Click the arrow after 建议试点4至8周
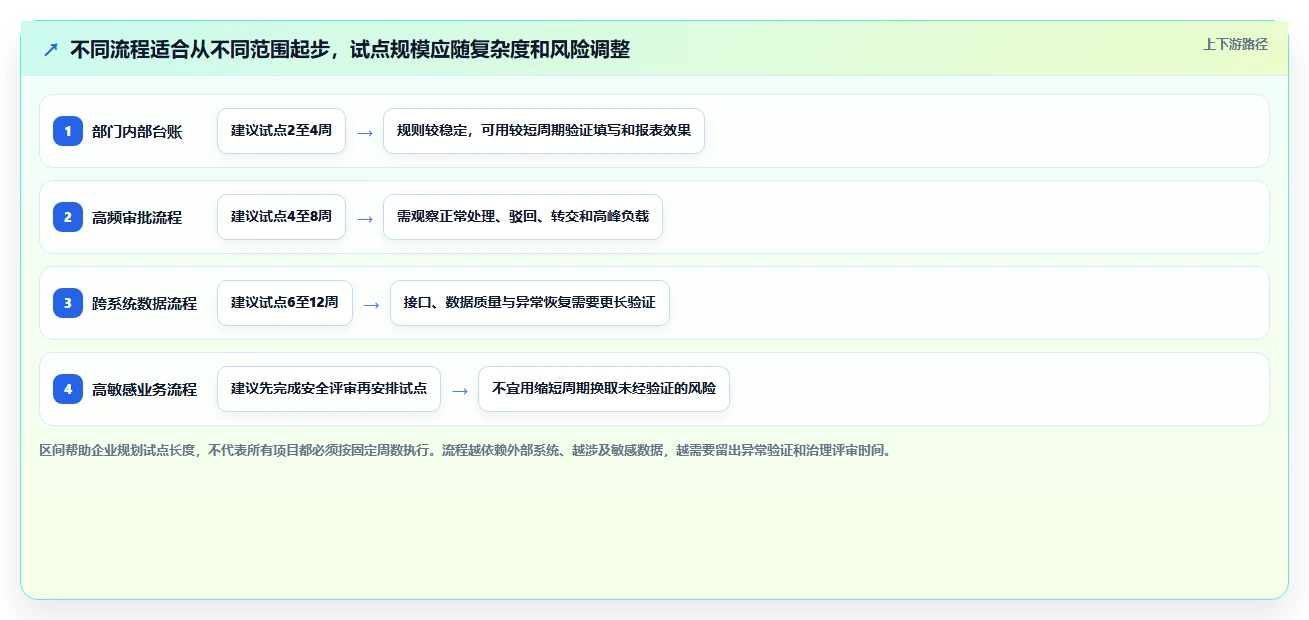 365,218
